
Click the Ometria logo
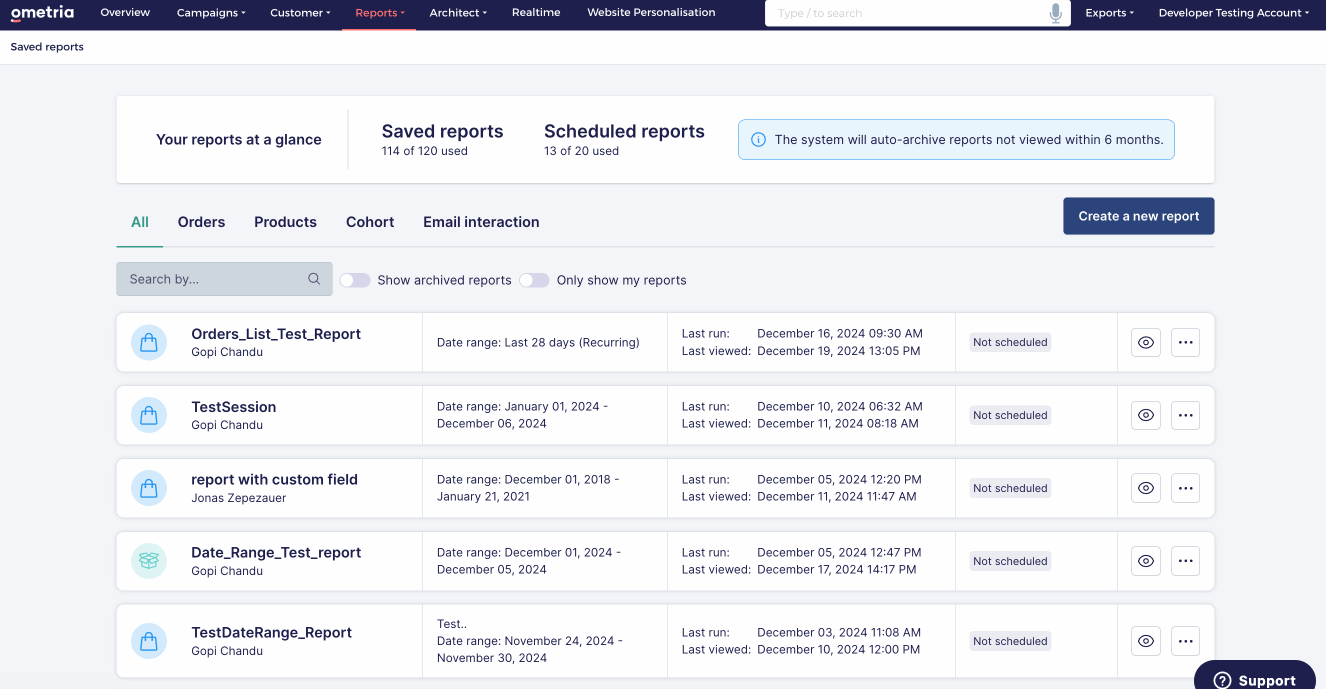click(x=42, y=13)
